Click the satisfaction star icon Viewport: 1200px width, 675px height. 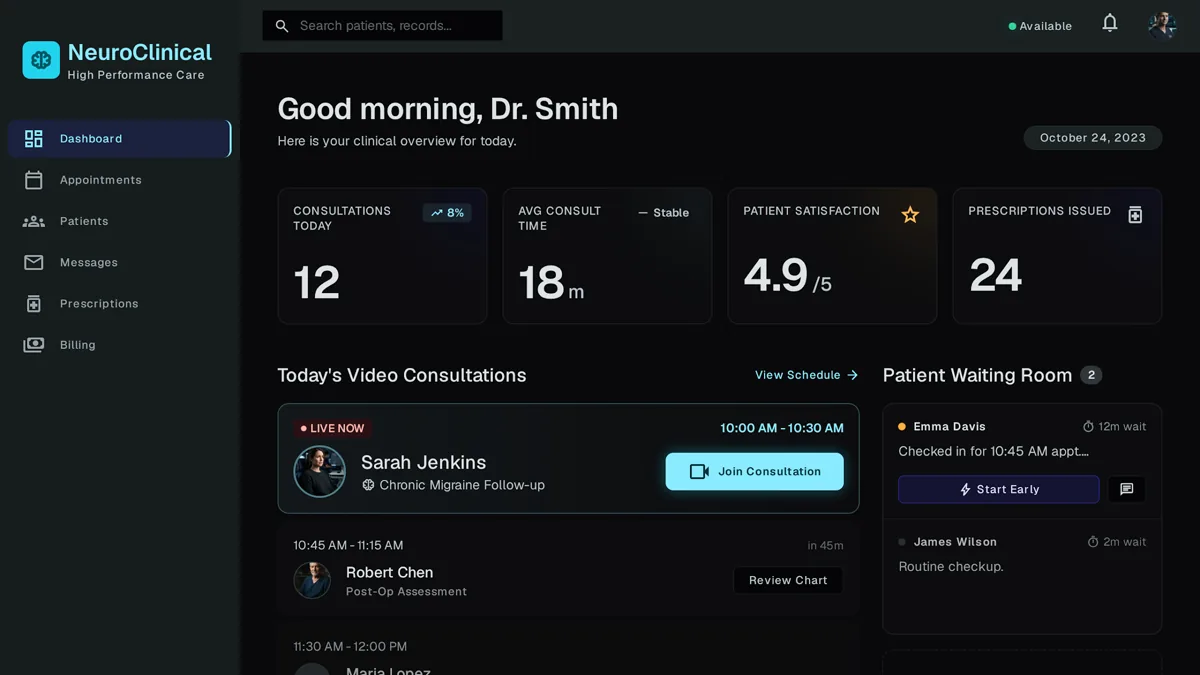click(x=910, y=214)
